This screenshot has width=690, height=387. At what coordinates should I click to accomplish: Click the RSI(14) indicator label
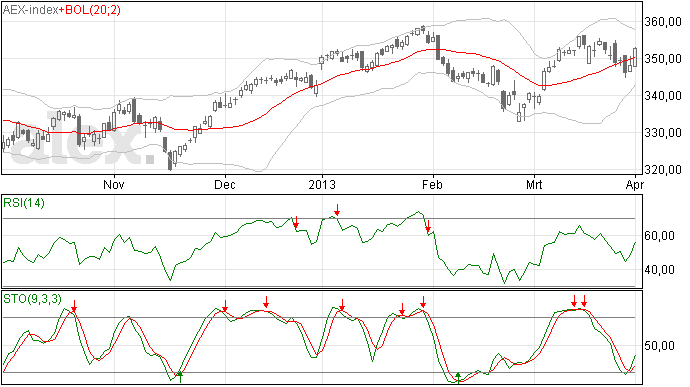coord(24,203)
